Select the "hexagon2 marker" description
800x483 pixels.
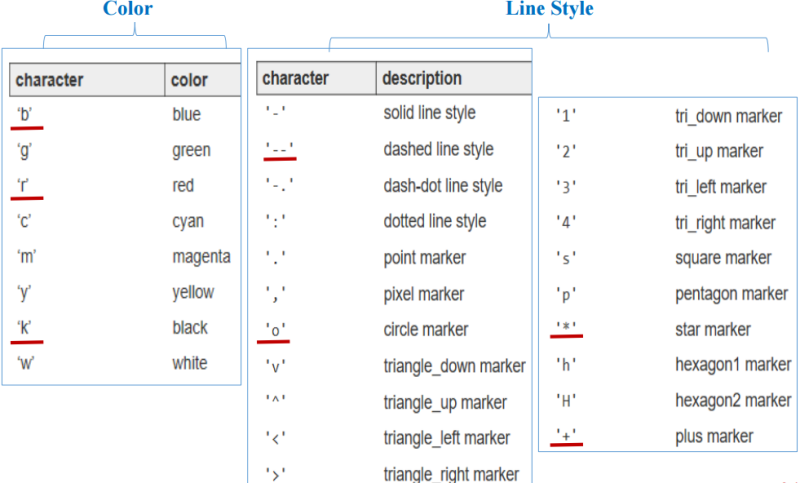[x=733, y=401]
